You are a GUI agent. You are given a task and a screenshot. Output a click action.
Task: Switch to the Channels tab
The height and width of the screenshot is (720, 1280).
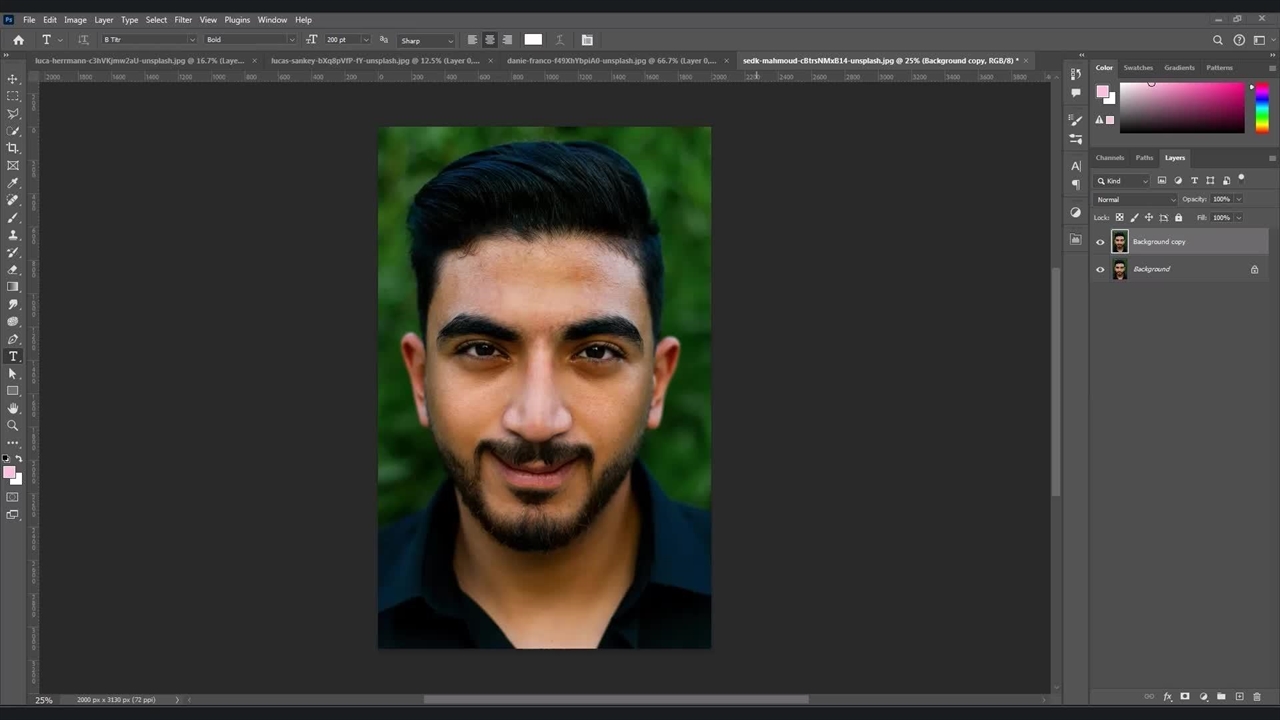tap(1110, 158)
